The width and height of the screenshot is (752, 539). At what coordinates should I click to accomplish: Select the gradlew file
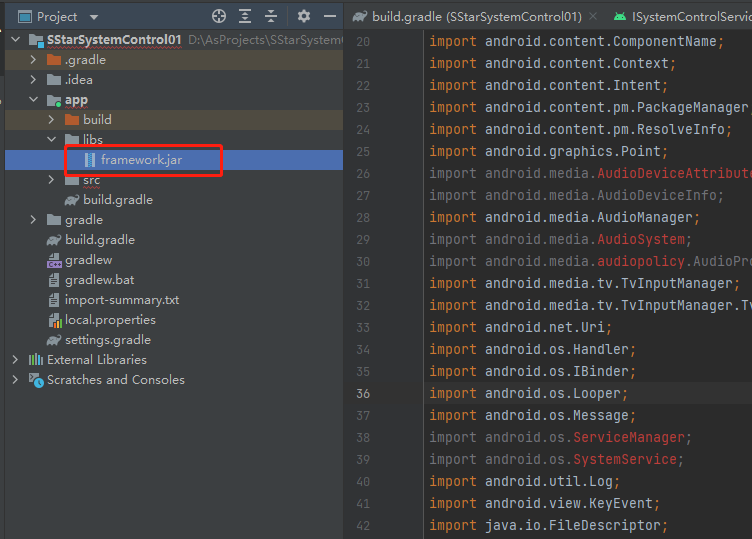click(89, 260)
